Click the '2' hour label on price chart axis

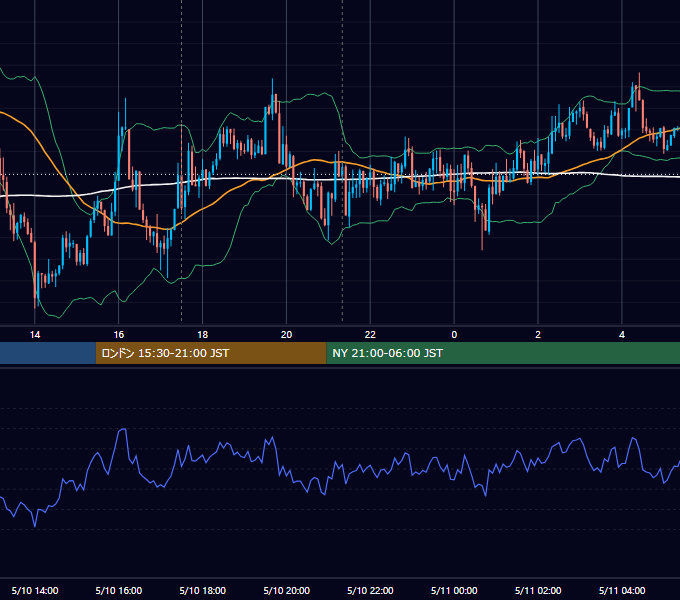(538, 335)
